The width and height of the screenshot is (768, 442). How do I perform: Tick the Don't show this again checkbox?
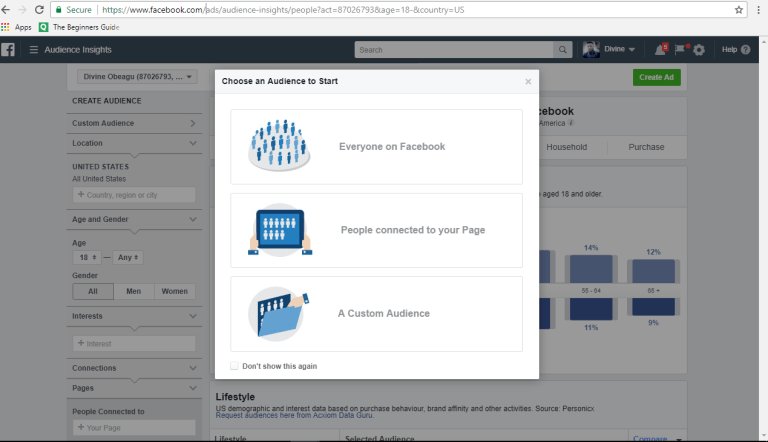(234, 366)
